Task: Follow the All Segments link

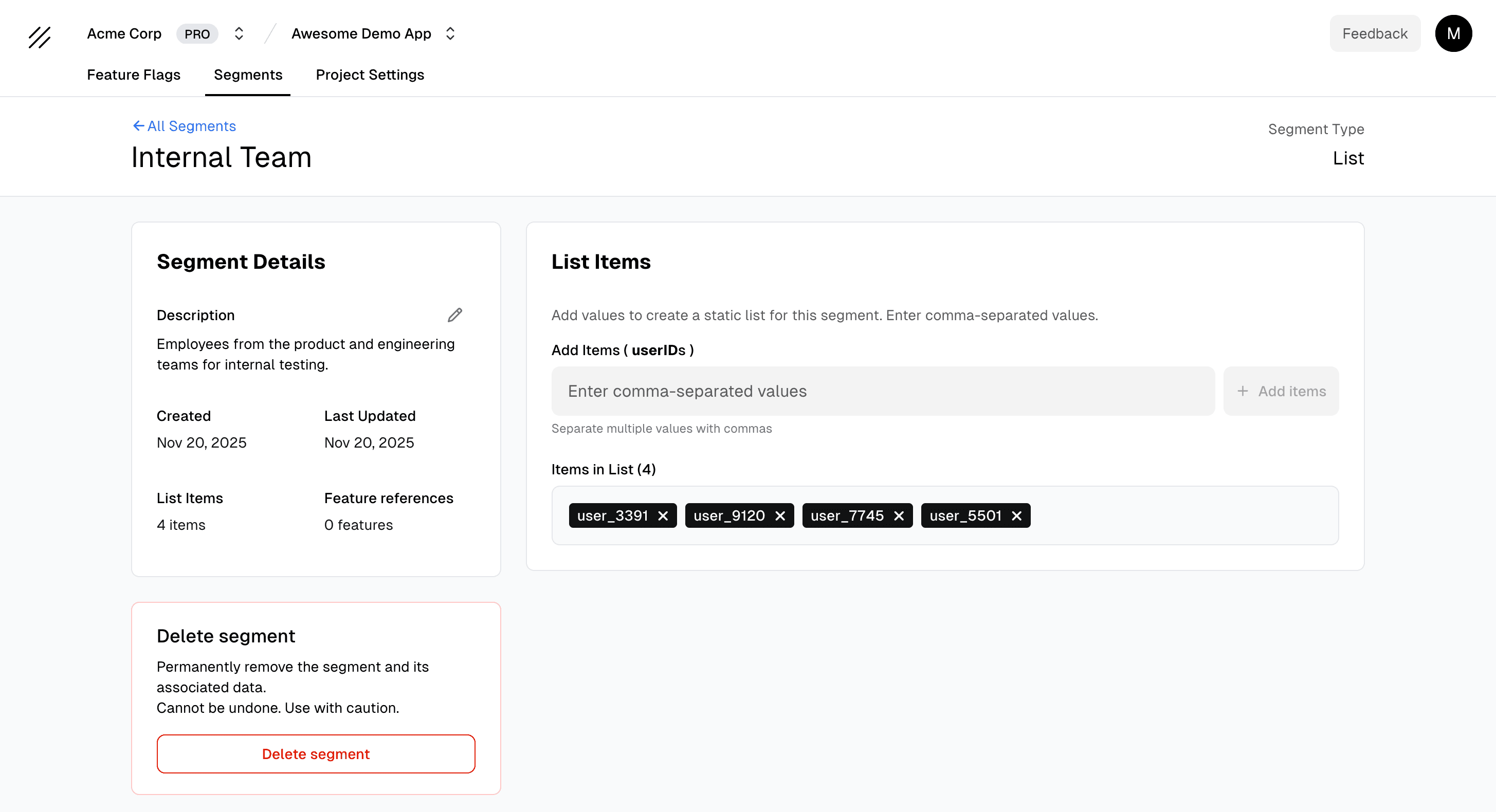Action: [x=192, y=125]
